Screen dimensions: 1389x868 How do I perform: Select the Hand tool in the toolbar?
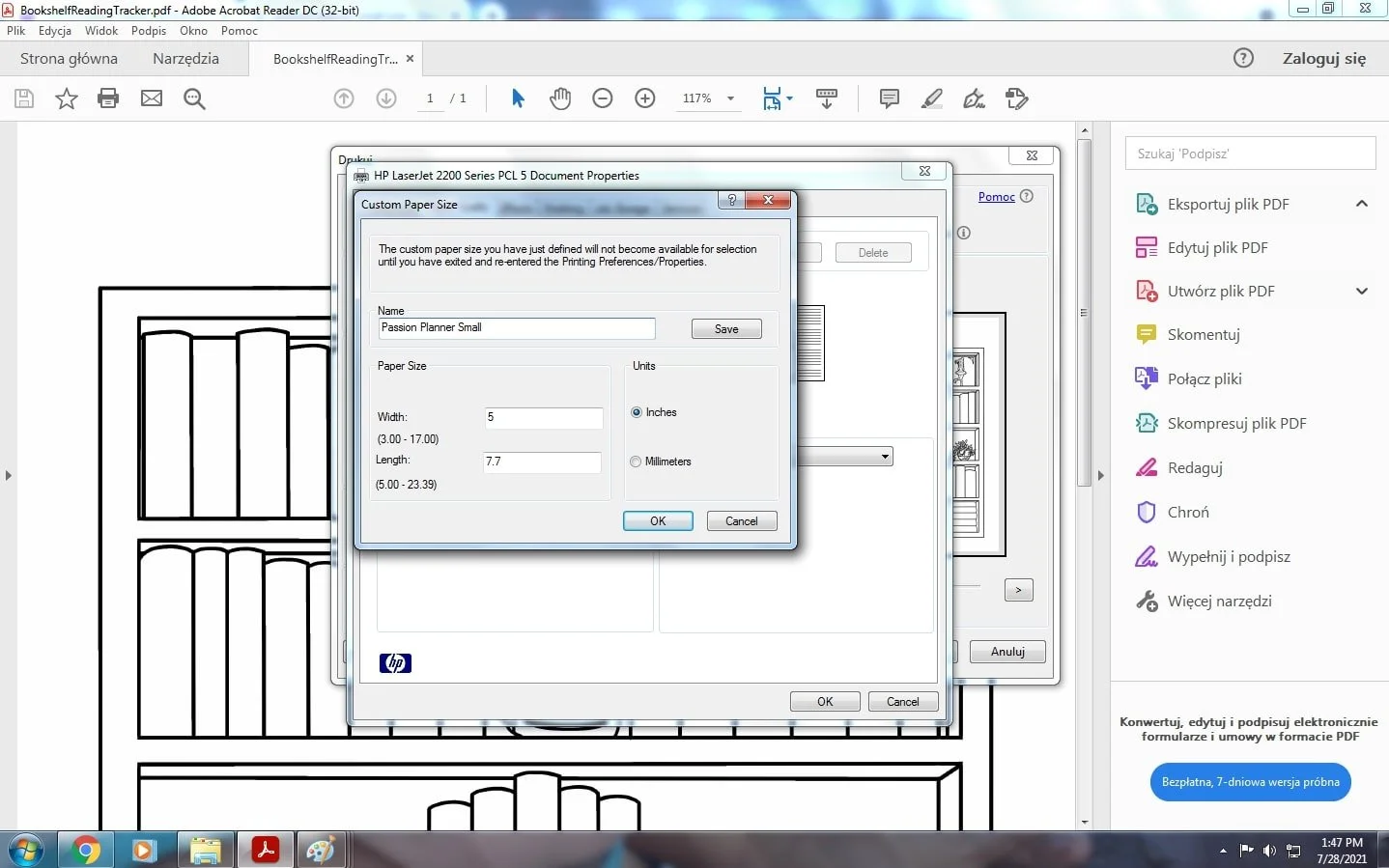561,98
